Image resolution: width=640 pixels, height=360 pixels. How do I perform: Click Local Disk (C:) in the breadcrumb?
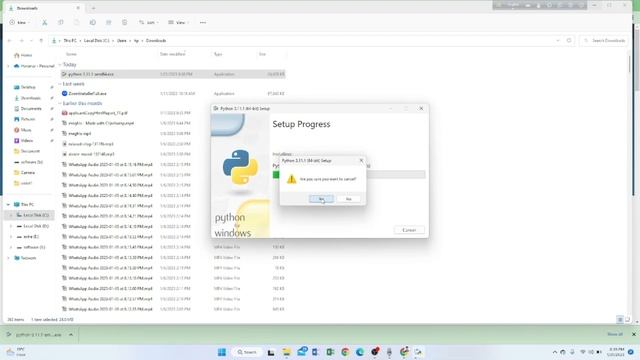(96, 40)
